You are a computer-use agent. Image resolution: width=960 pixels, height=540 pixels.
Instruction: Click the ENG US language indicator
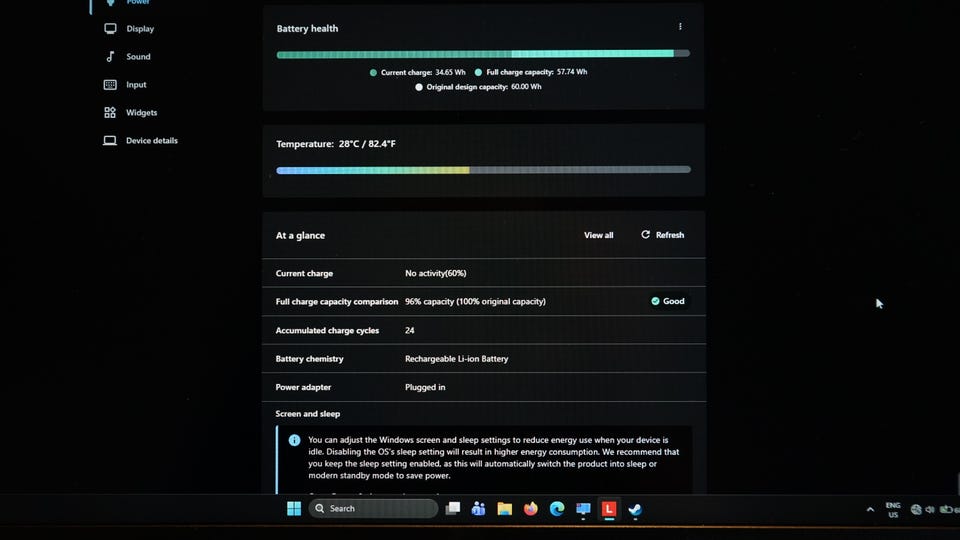click(x=893, y=510)
